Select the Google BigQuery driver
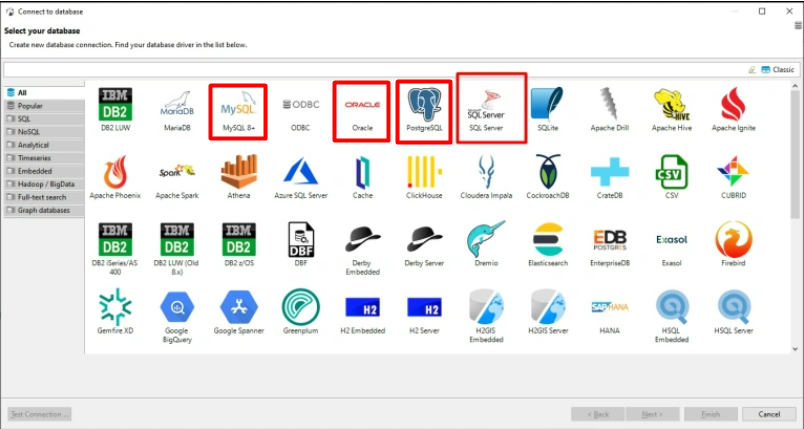 point(177,317)
